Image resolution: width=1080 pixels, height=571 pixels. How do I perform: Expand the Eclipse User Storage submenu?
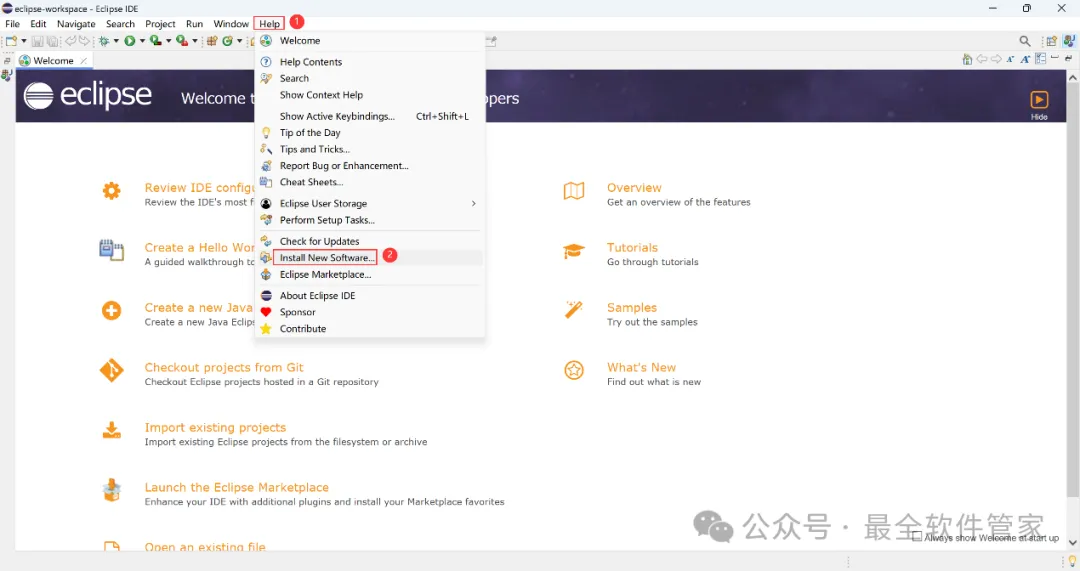pyautogui.click(x=473, y=204)
